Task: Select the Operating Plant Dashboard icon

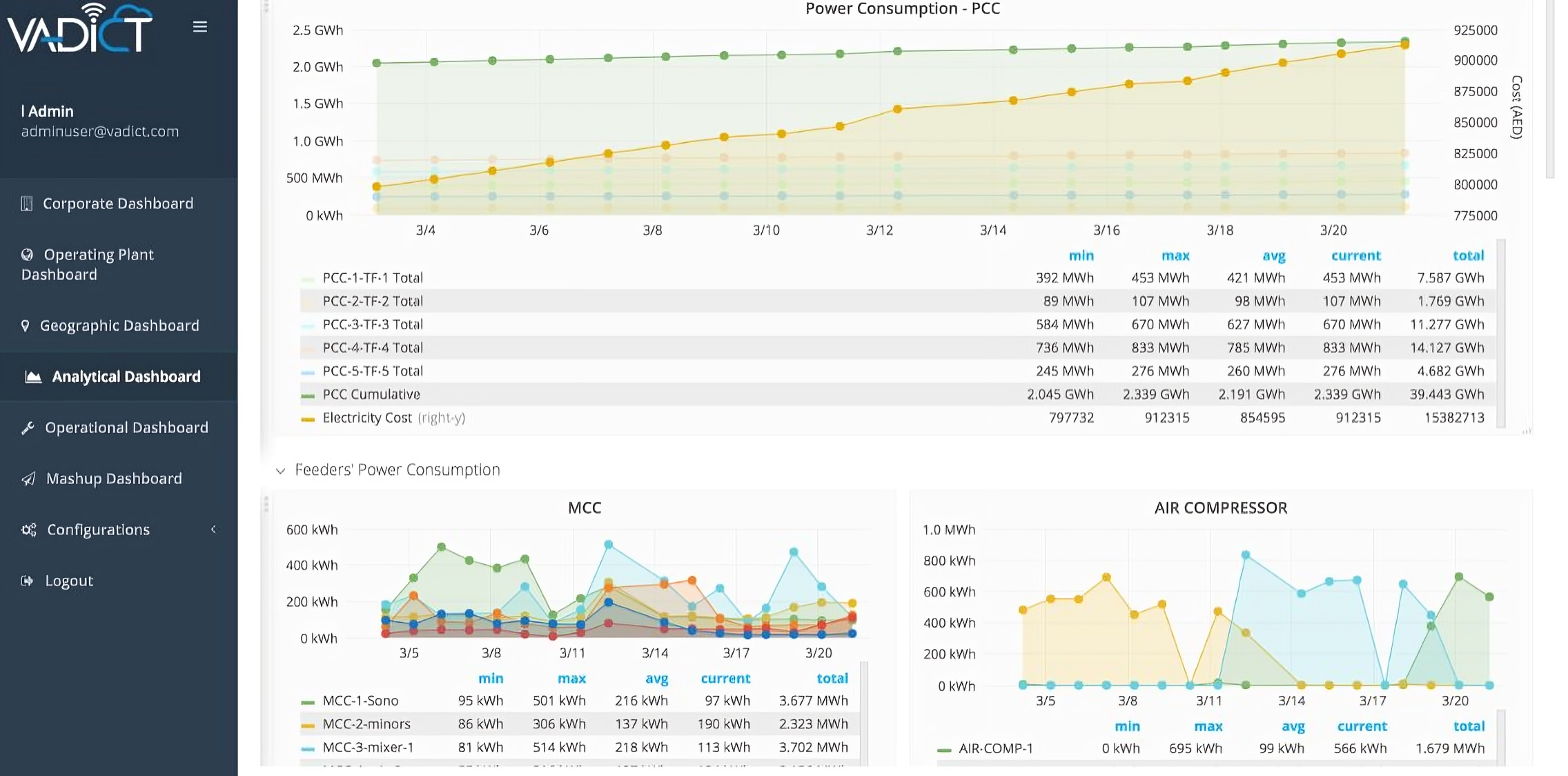Action: coord(26,254)
